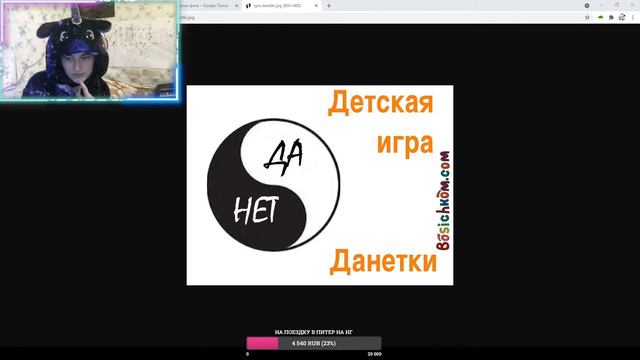The width and height of the screenshot is (640, 360).
Task: Click the address bar URL text
Action: [188, 18]
